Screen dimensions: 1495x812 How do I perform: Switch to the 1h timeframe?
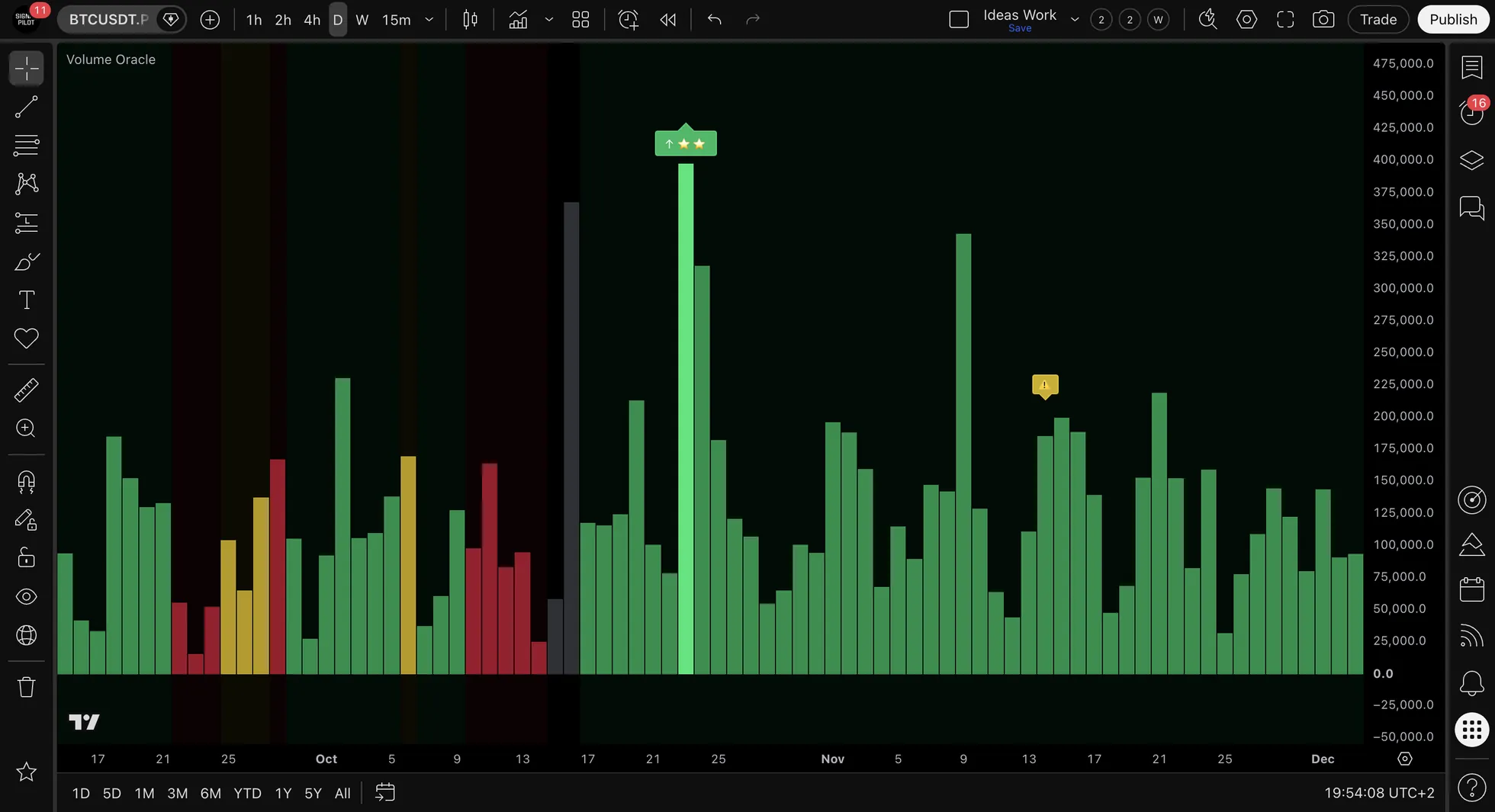coord(254,20)
